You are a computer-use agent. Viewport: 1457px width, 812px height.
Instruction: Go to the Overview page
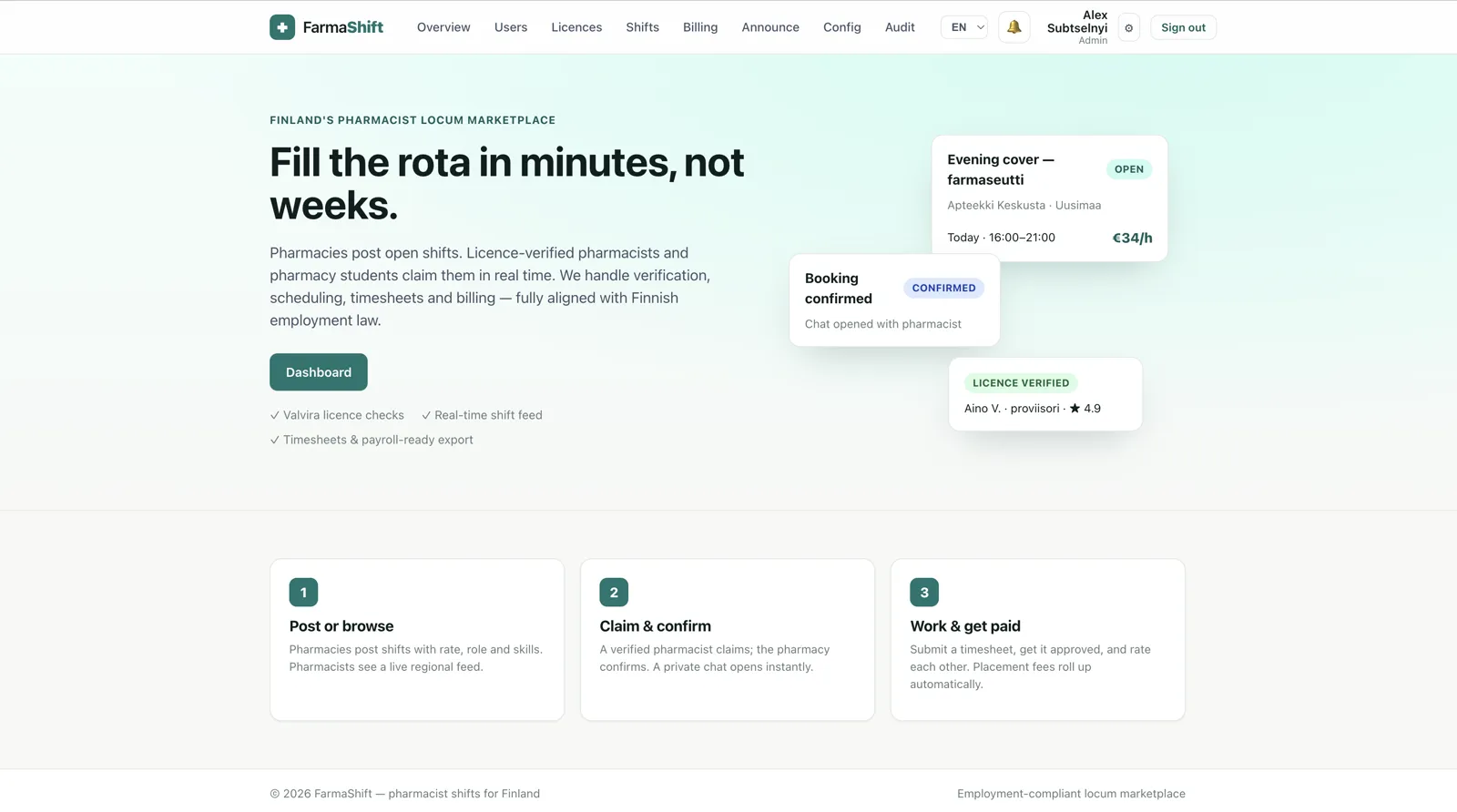pos(443,27)
